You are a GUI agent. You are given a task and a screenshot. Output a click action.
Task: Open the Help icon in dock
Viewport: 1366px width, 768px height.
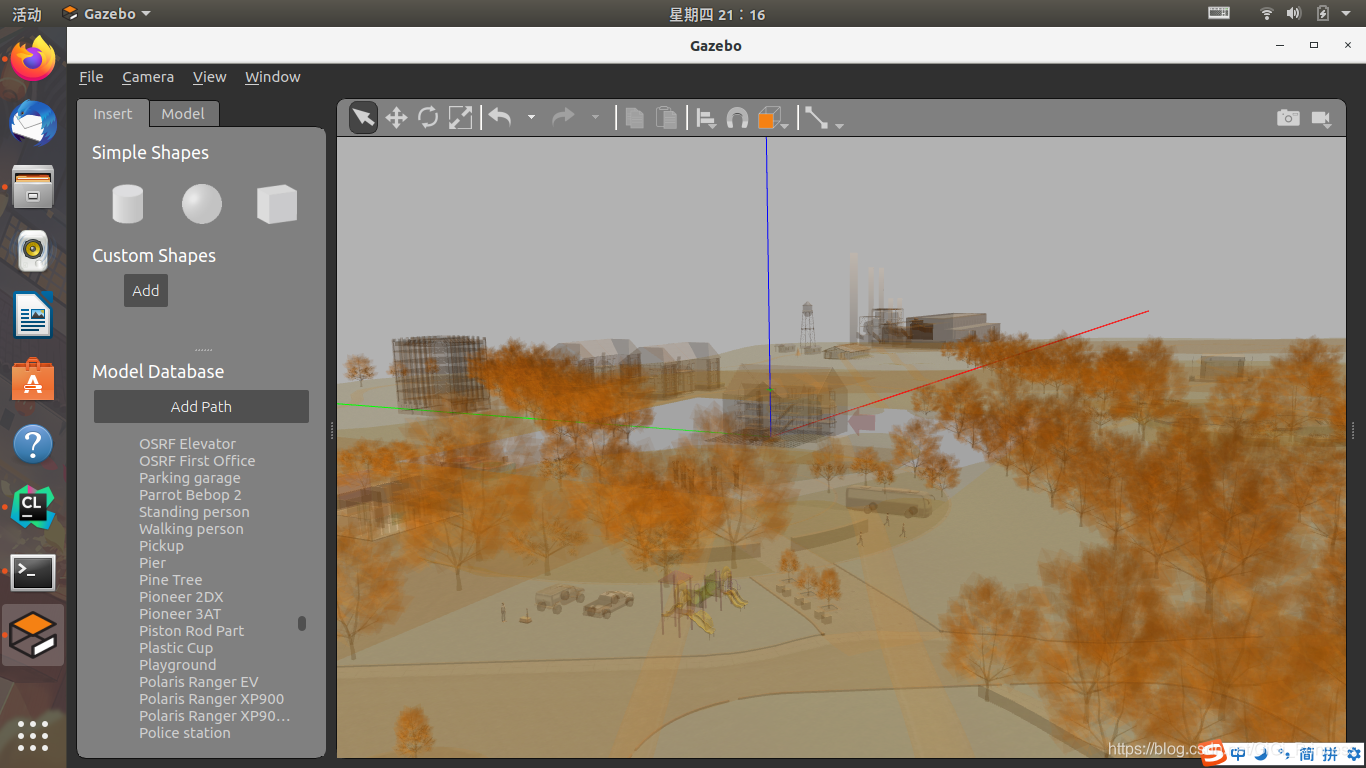(33, 444)
